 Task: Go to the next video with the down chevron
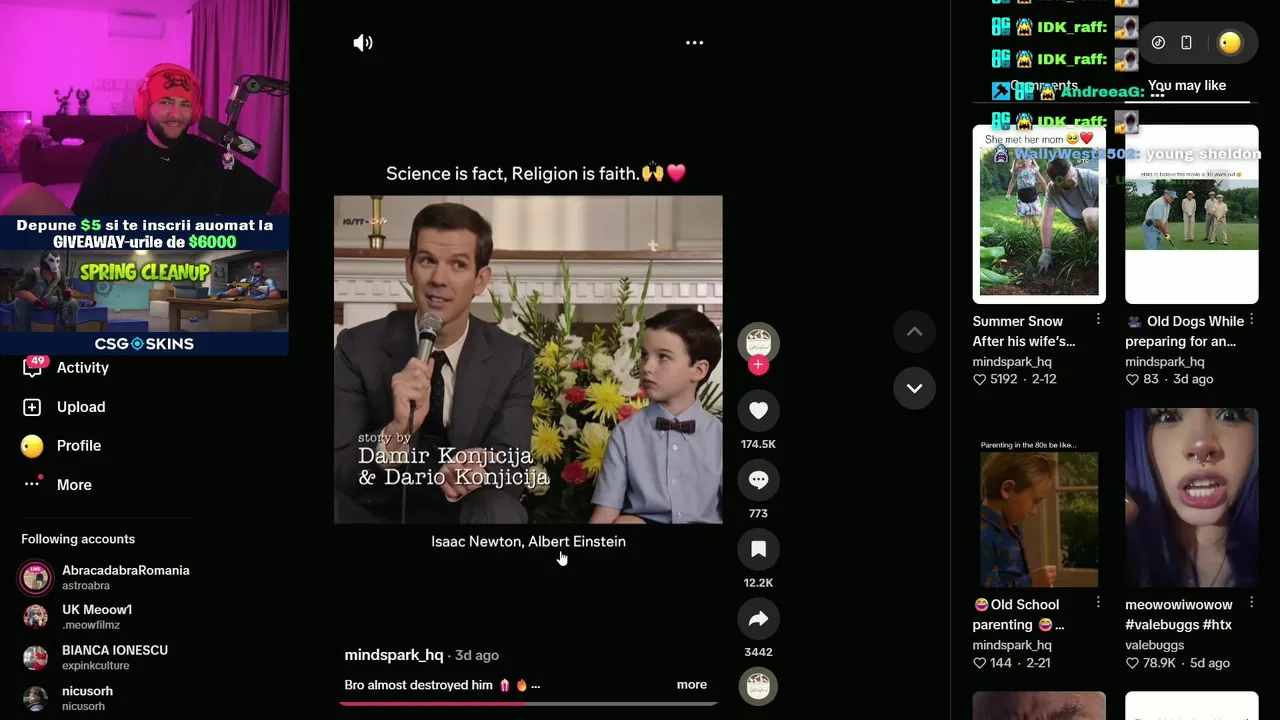[914, 388]
